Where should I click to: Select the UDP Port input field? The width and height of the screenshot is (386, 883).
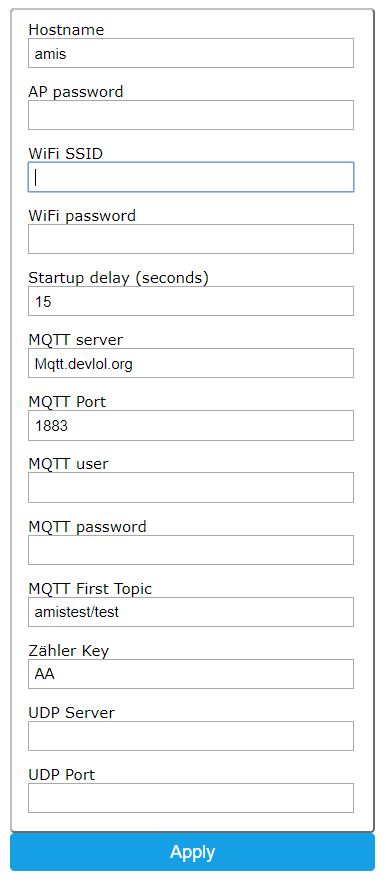(x=191, y=798)
